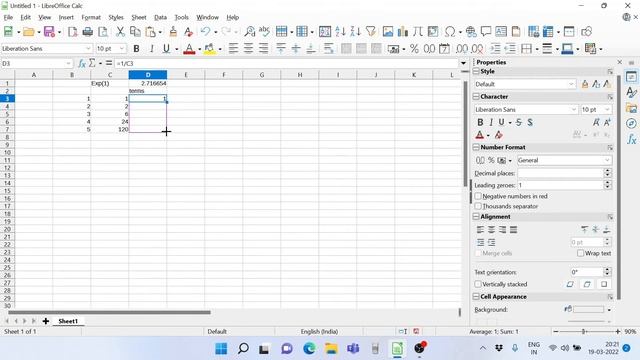The width and height of the screenshot is (640, 360).
Task: Collapse the Character section in sidebar
Action: pos(476,97)
